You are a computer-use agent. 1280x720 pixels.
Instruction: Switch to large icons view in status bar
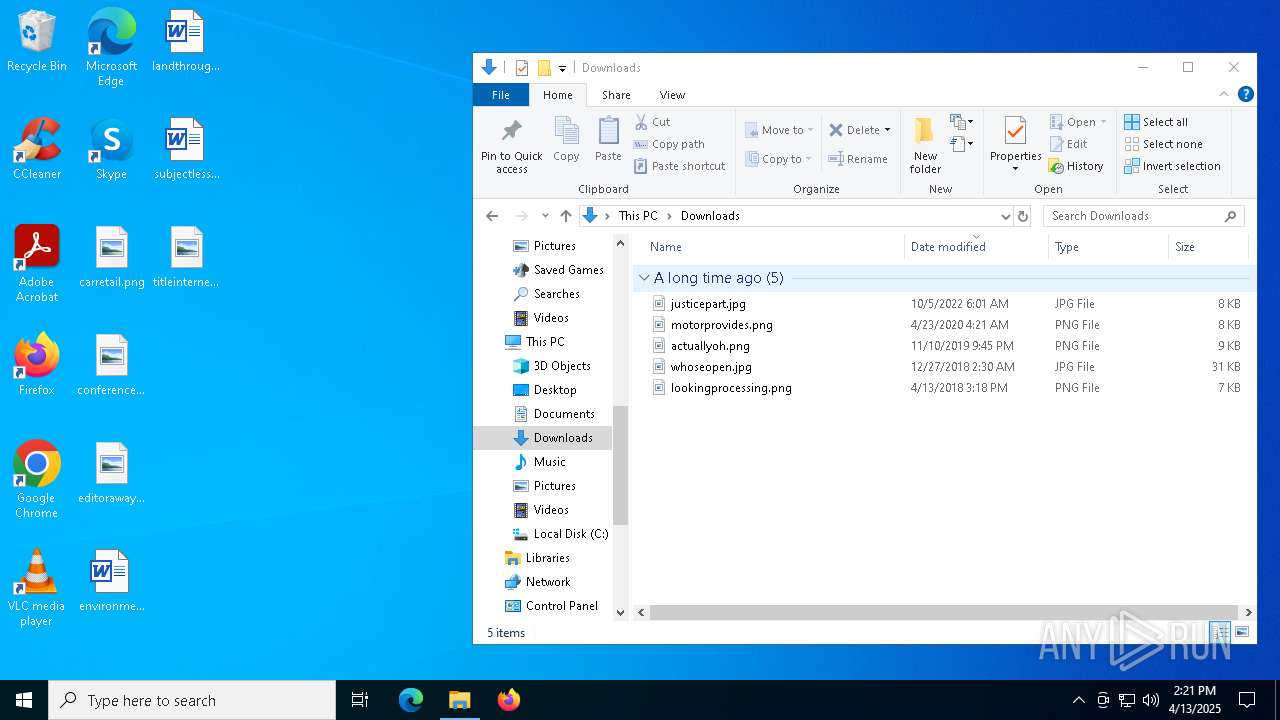1242,632
